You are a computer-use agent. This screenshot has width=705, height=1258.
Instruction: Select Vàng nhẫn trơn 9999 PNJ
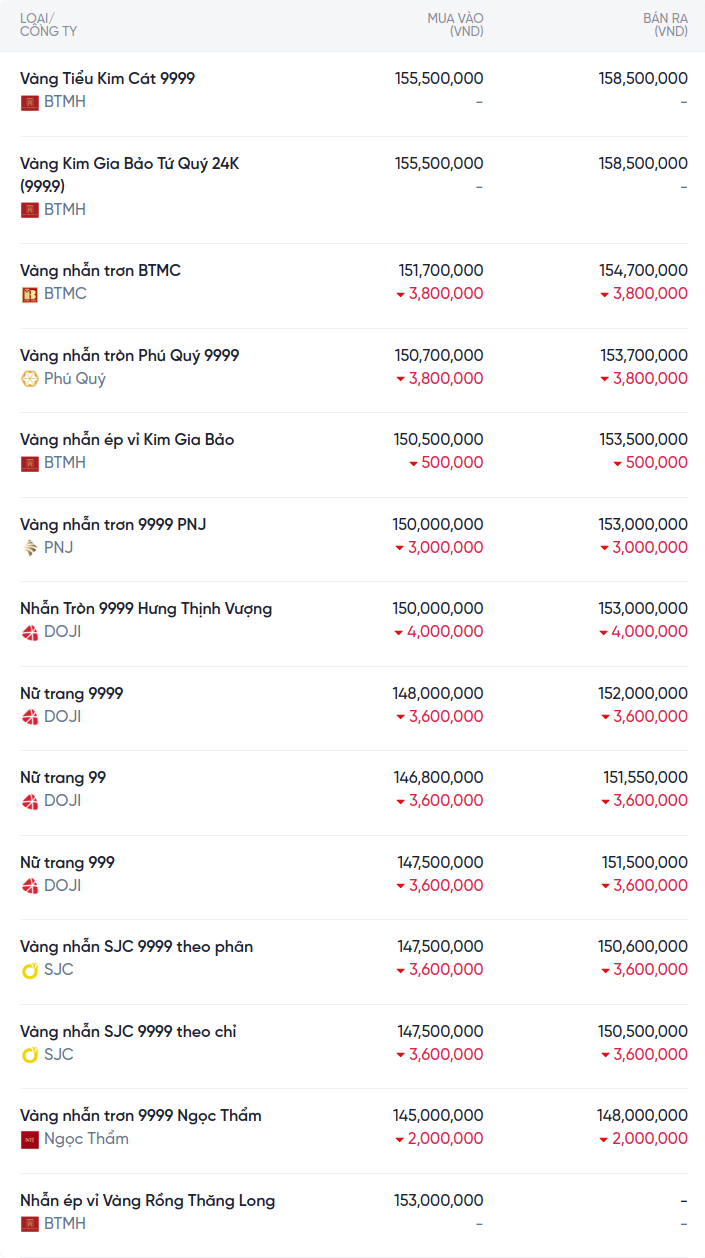[113, 525]
